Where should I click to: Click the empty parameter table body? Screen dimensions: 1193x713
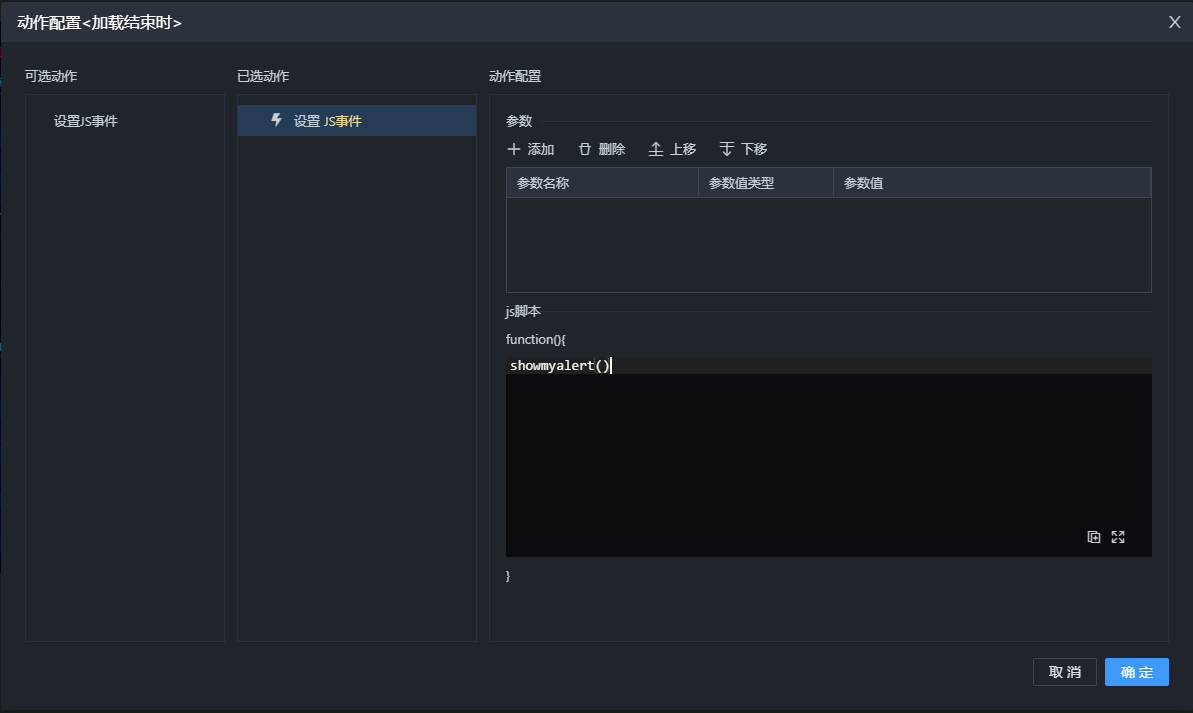point(828,244)
